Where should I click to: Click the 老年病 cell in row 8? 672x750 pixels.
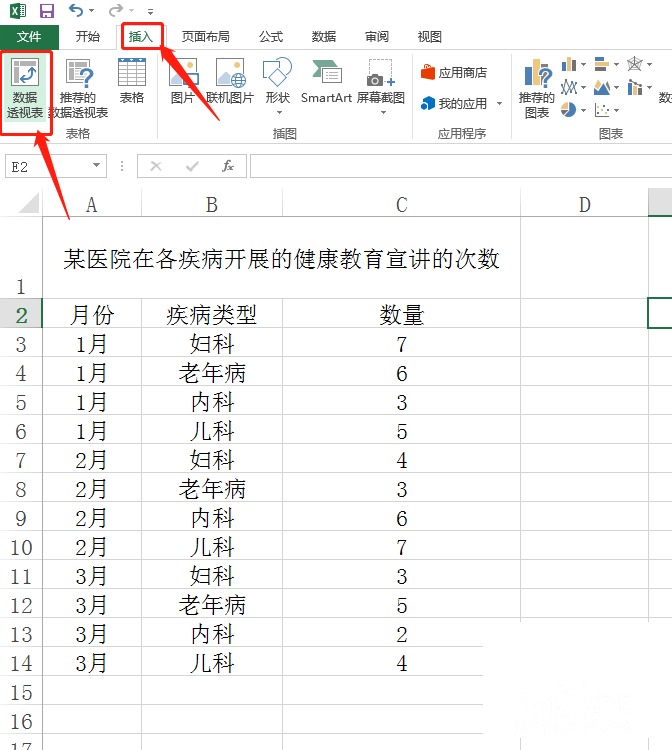point(212,489)
